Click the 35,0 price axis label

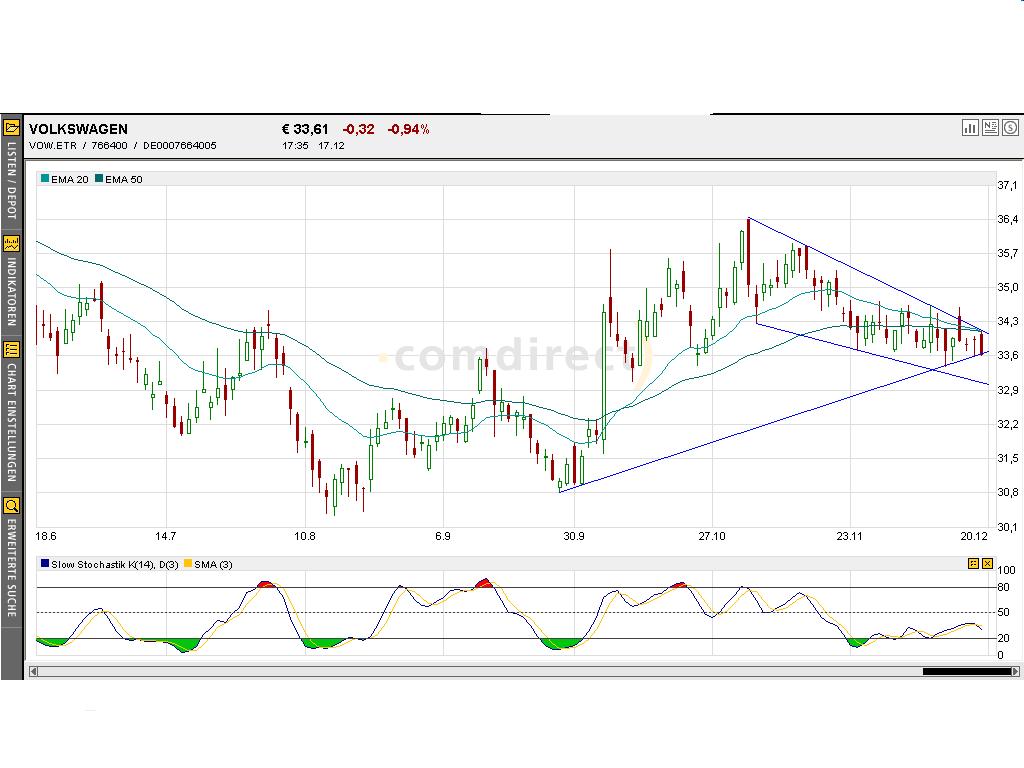(1007, 287)
